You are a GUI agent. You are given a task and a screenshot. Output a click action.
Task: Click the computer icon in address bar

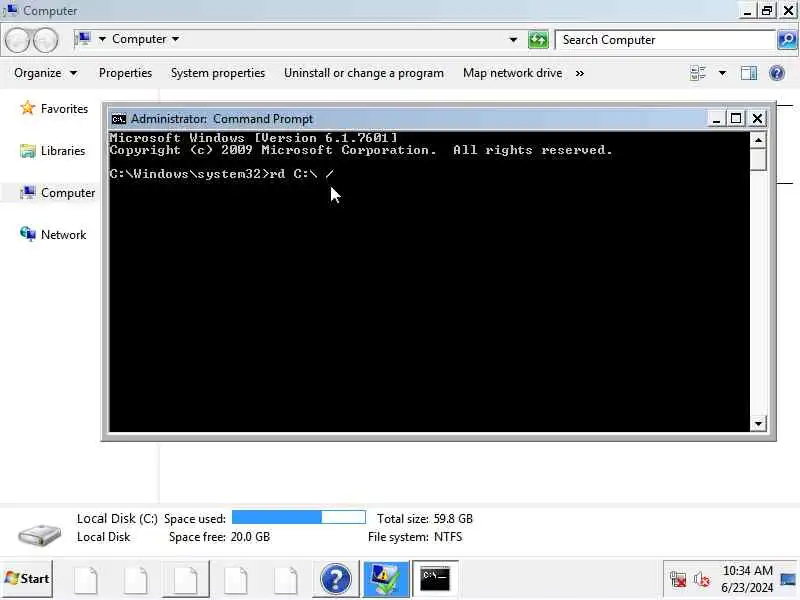83,39
